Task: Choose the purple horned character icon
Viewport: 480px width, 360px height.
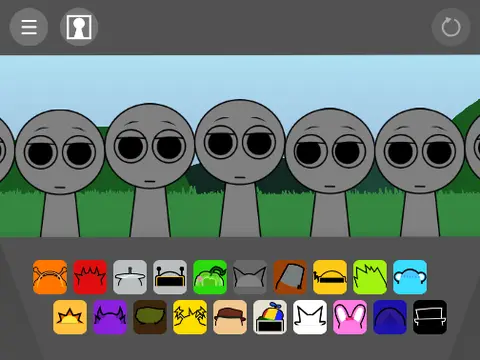Action: click(110, 317)
